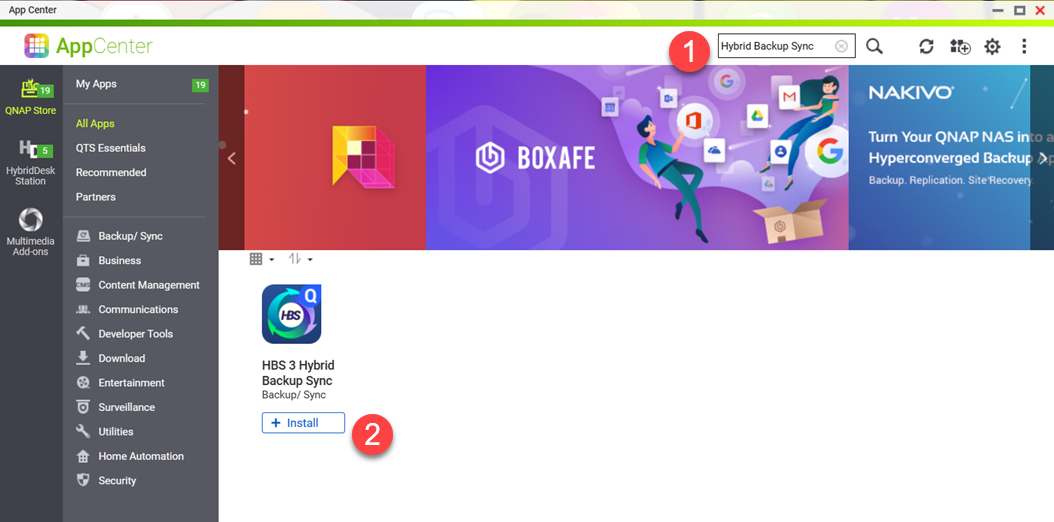Click inside the search input field
1054x522 pixels.
[775, 46]
